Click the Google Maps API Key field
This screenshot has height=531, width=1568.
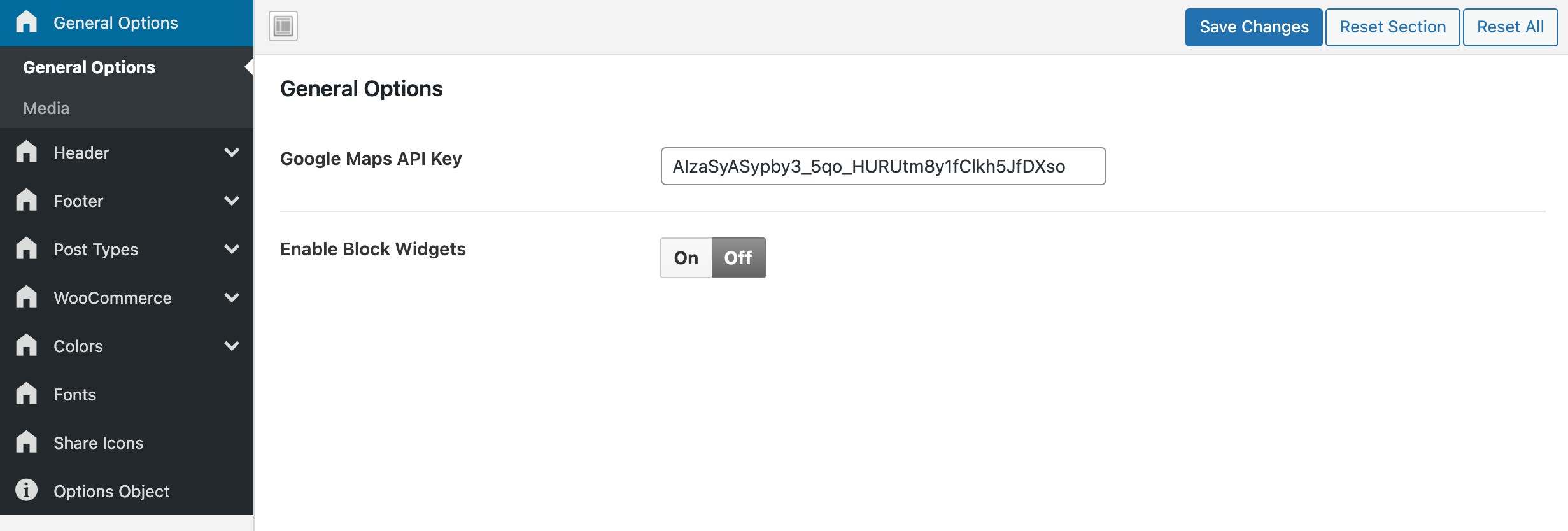[883, 166]
